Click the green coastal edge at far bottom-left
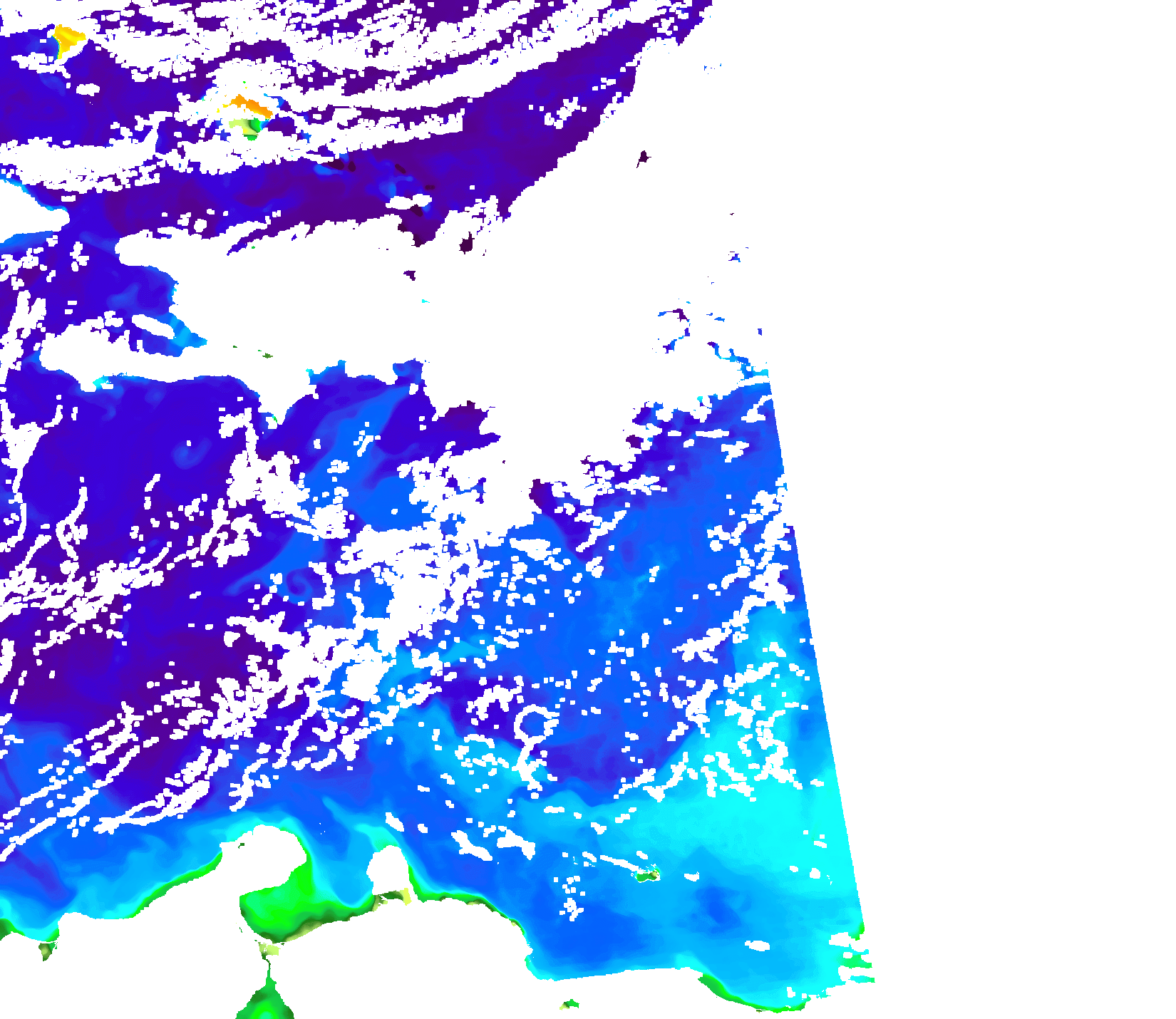 (7, 928)
